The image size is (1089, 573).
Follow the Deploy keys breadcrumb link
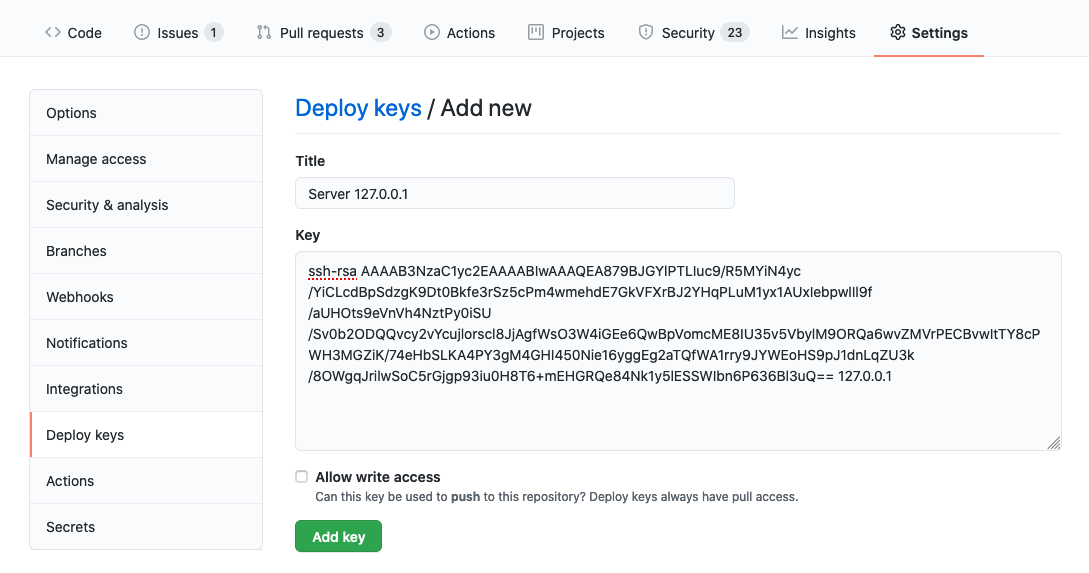point(358,108)
